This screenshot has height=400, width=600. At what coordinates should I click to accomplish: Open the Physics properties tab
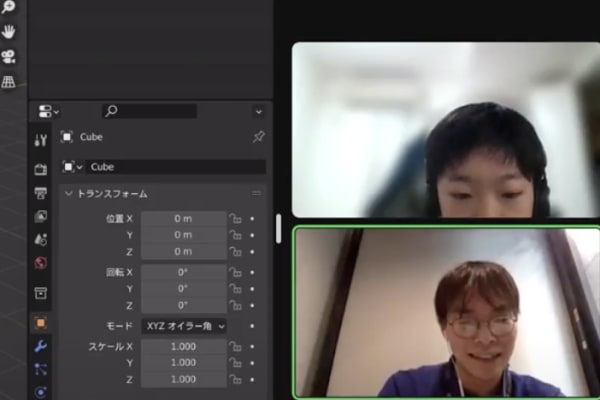41,392
